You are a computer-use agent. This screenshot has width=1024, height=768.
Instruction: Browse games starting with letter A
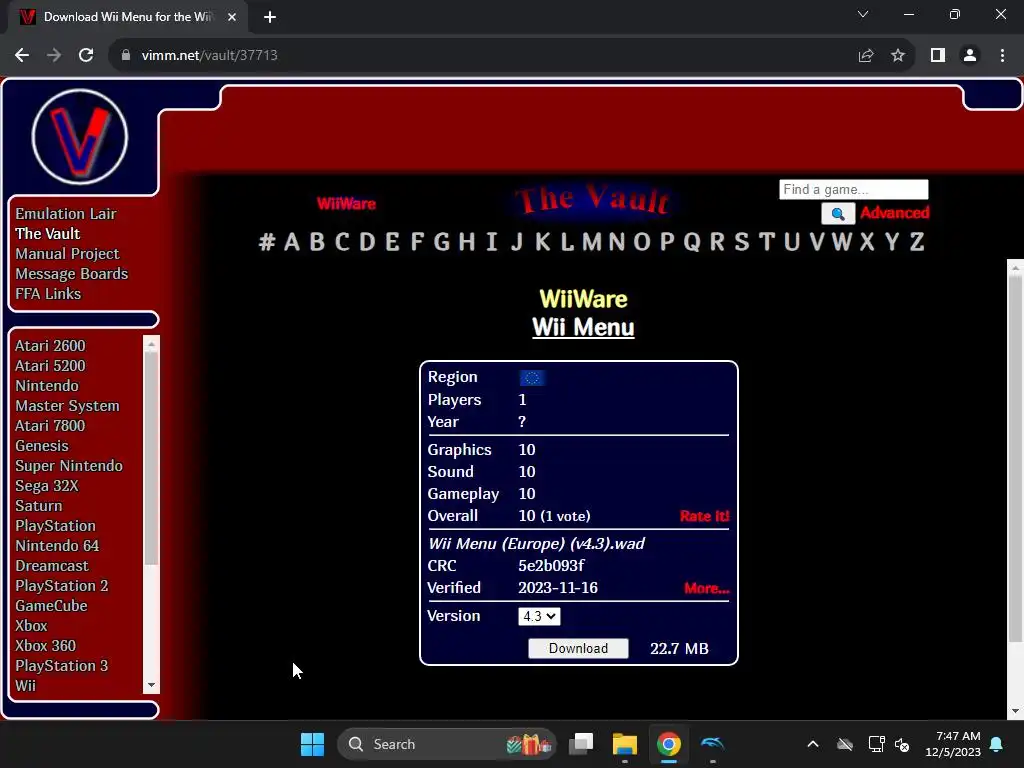pos(292,242)
